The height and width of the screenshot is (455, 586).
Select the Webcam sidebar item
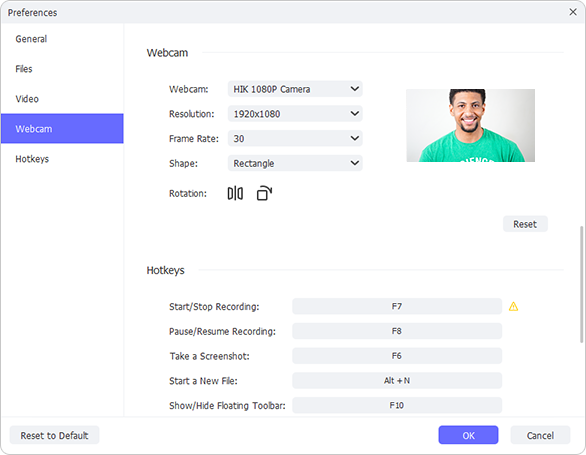click(x=62, y=129)
